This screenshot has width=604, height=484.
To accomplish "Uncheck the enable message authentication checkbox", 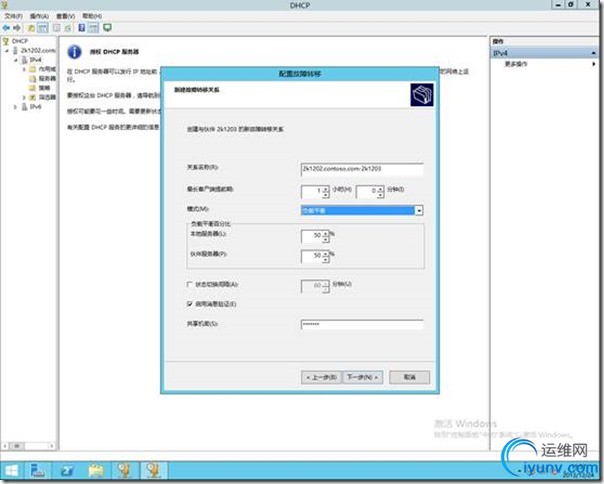I will tap(189, 304).
